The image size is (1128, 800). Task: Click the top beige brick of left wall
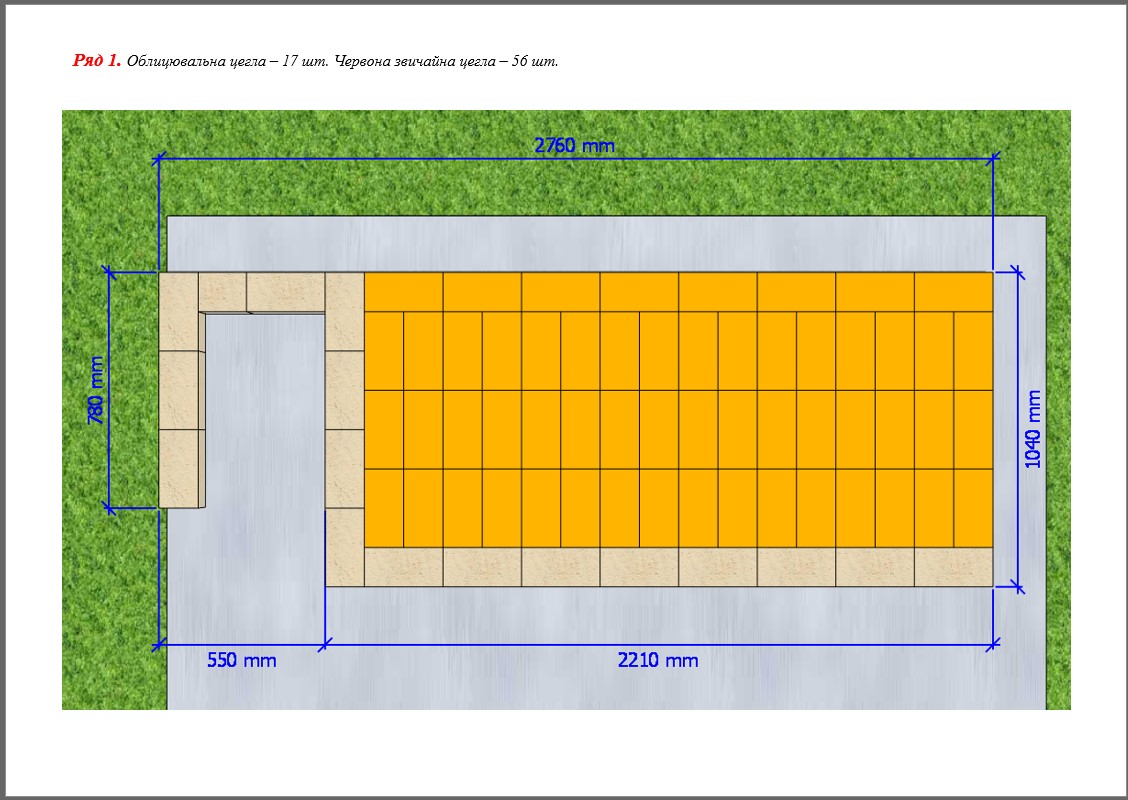[179, 312]
